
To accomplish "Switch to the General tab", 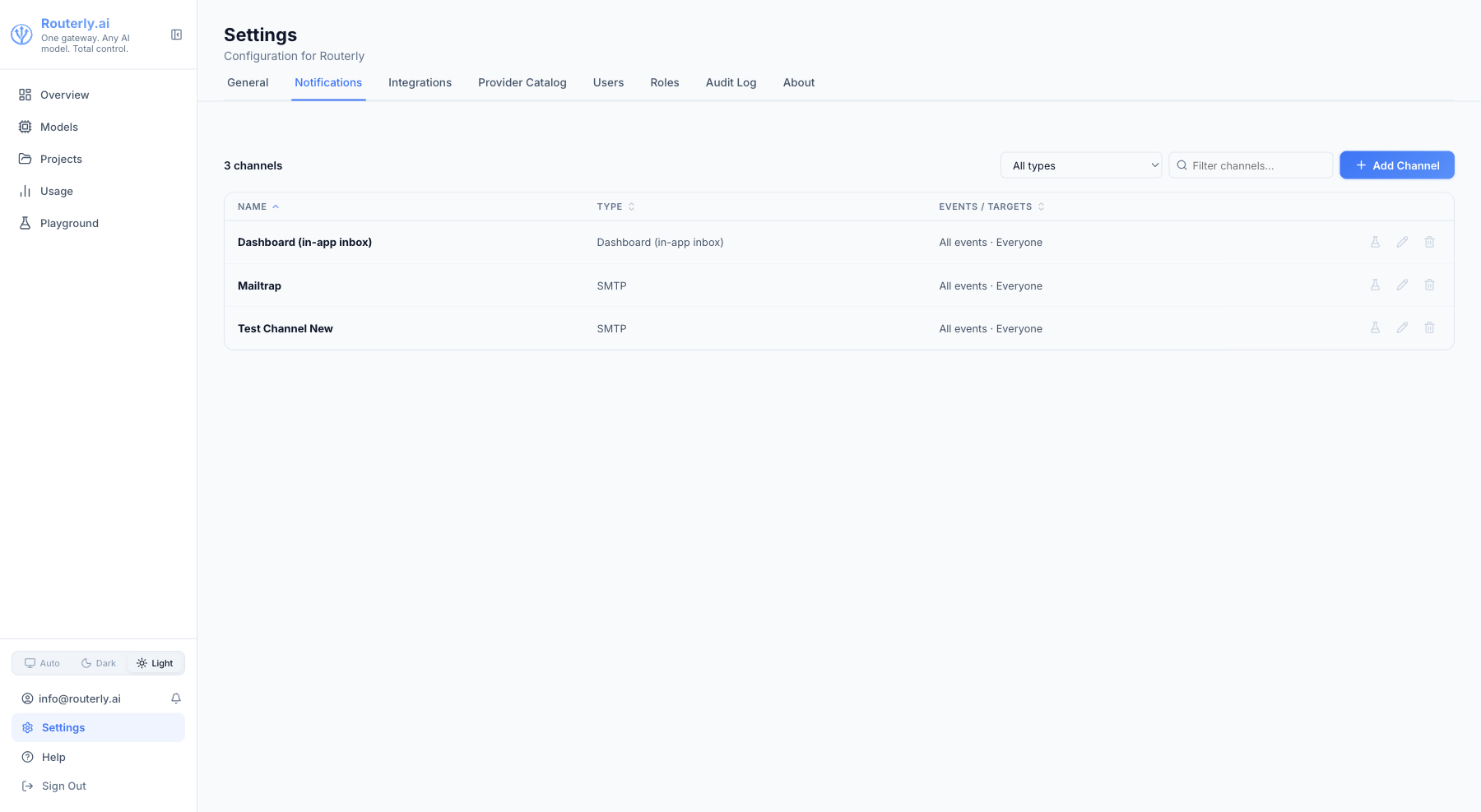I will click(x=248, y=82).
